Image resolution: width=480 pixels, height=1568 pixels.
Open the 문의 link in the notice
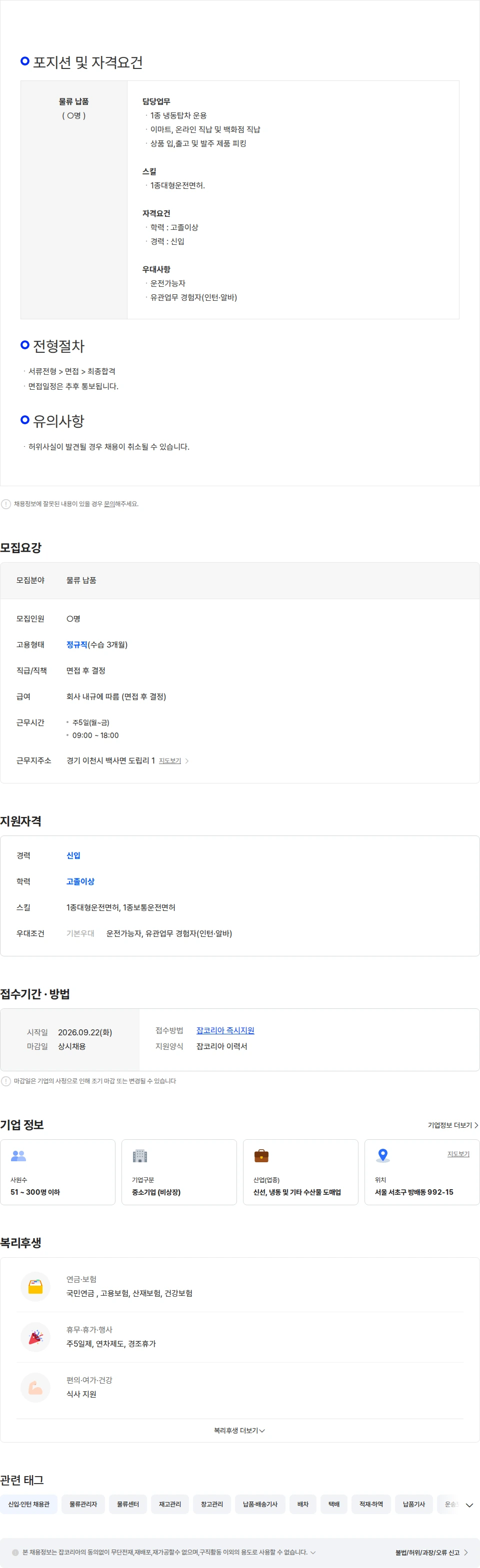[x=109, y=504]
